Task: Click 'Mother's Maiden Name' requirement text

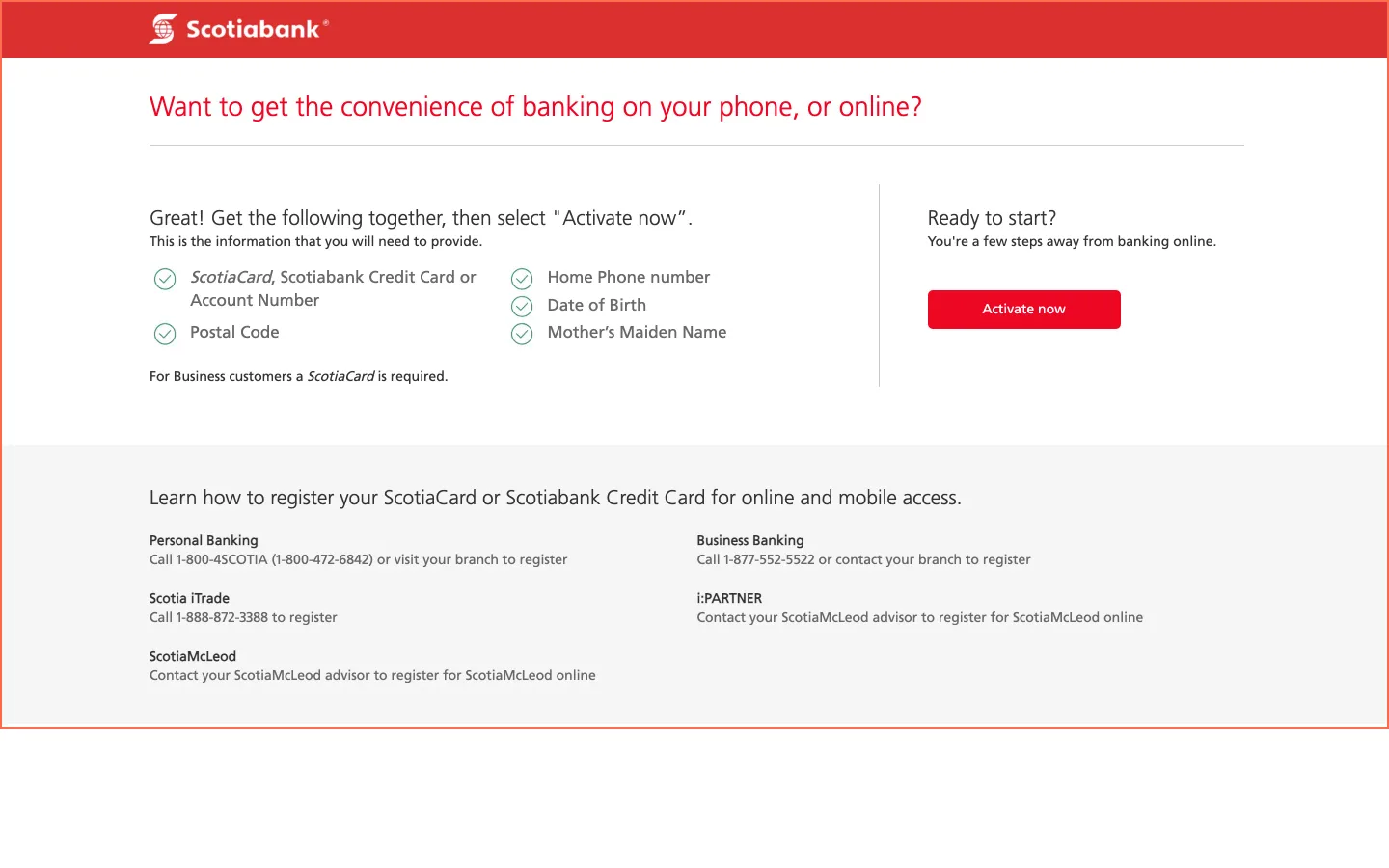Action: (637, 332)
